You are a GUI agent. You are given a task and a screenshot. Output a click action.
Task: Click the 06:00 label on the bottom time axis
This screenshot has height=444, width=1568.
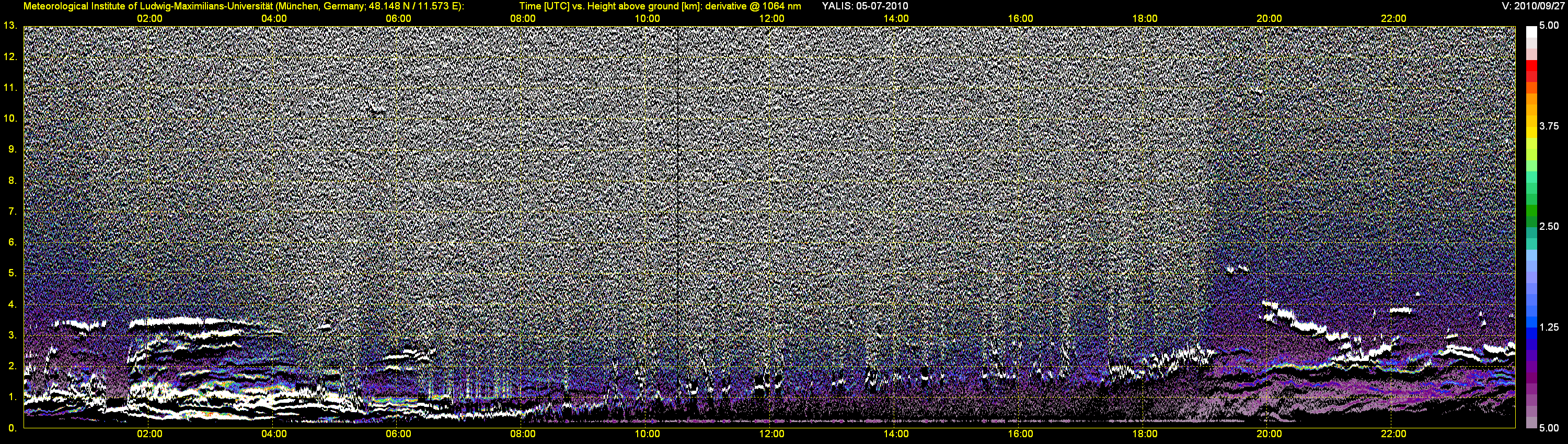[398, 434]
